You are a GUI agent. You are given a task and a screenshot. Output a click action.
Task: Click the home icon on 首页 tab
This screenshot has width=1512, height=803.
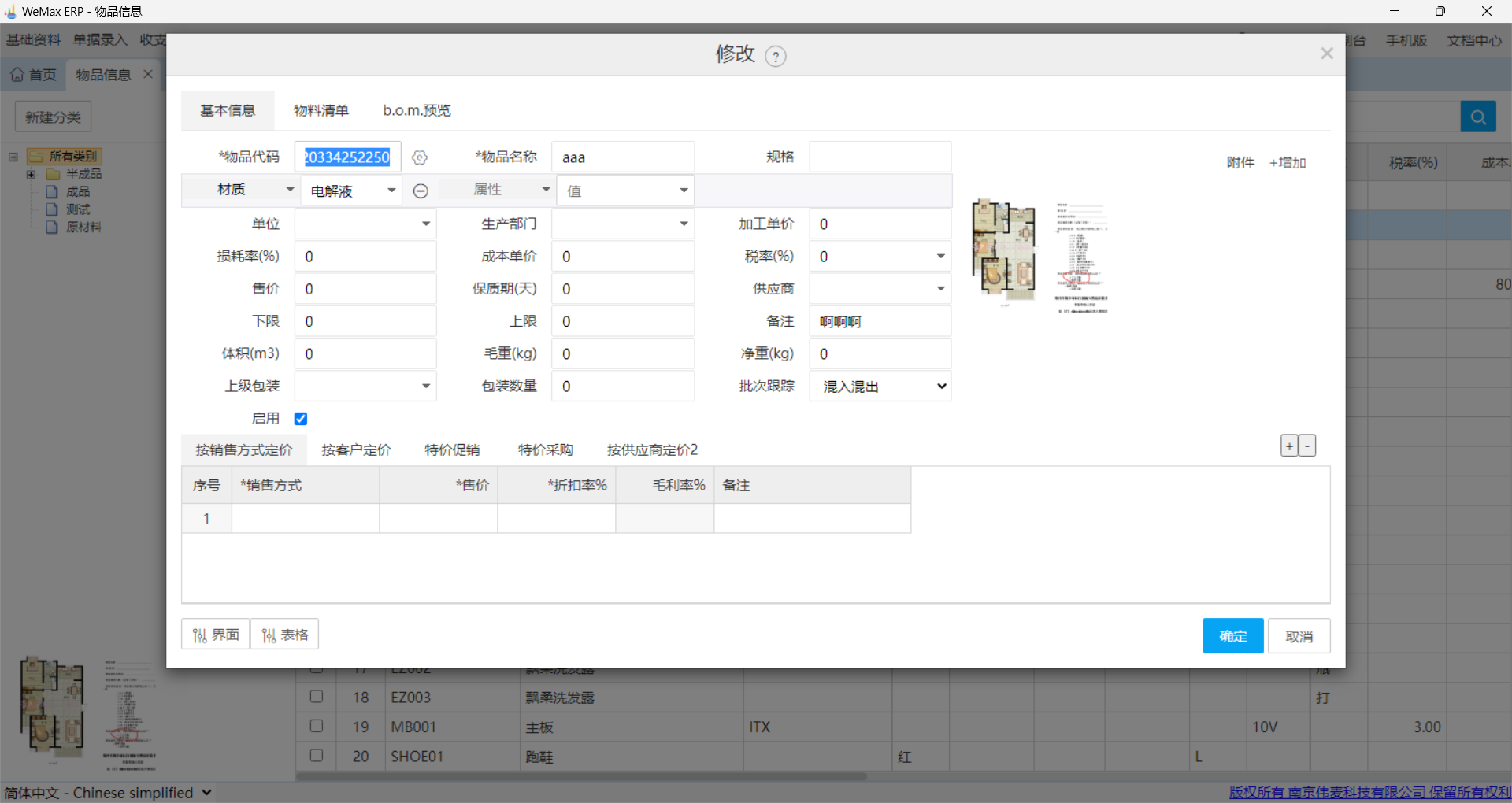pyautogui.click(x=17, y=74)
